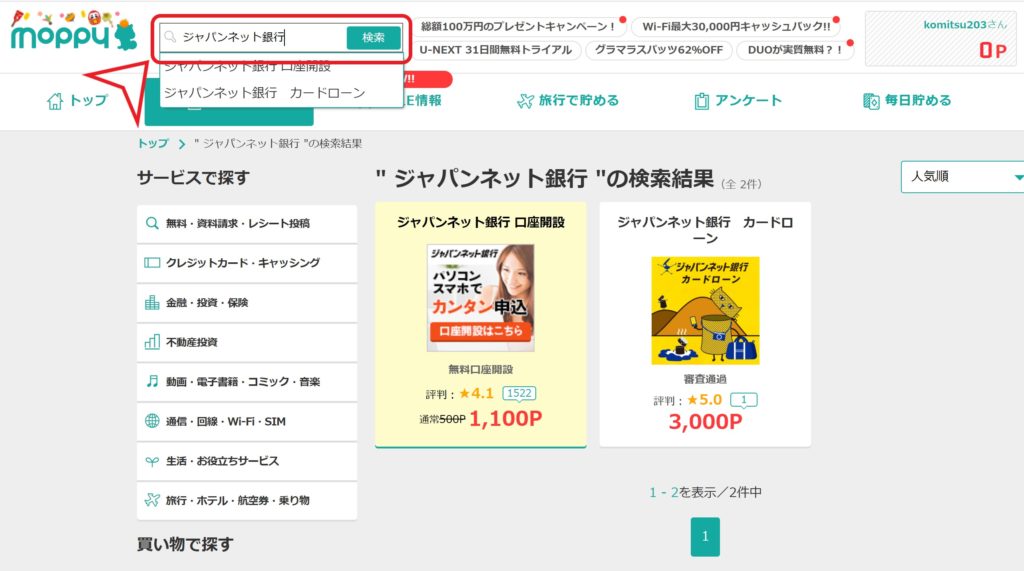
Task: Click the airplane icon beside 旅行で貯める
Action: click(x=525, y=101)
